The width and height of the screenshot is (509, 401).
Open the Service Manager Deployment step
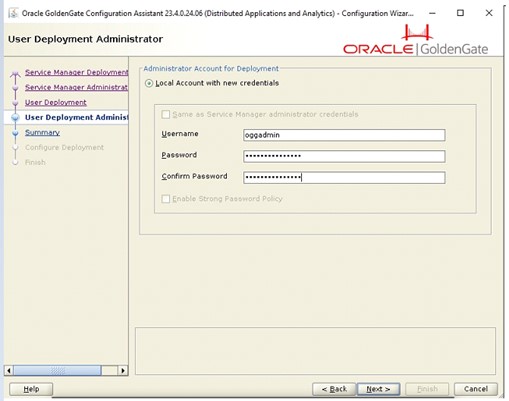(x=76, y=72)
